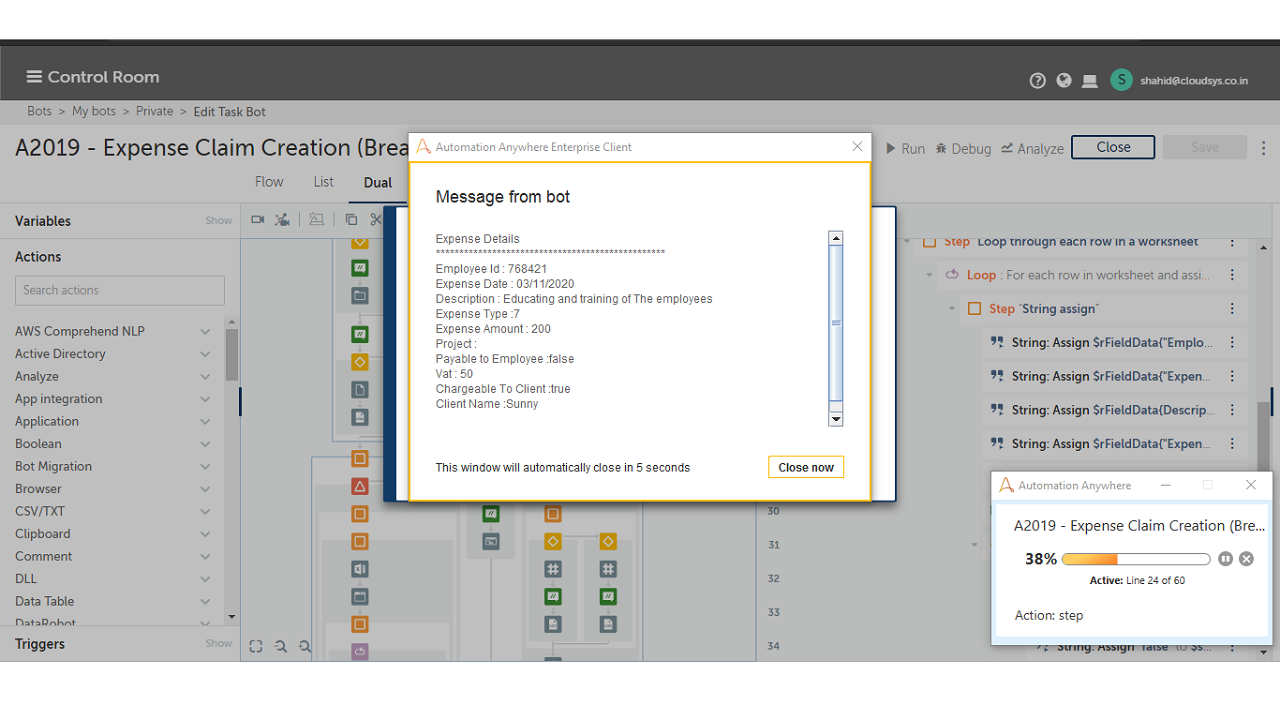Viewport: 1280px width, 720px height.
Task: Open three-dot menu on $rFieldData("Emplo row
Action: pyautogui.click(x=1232, y=342)
